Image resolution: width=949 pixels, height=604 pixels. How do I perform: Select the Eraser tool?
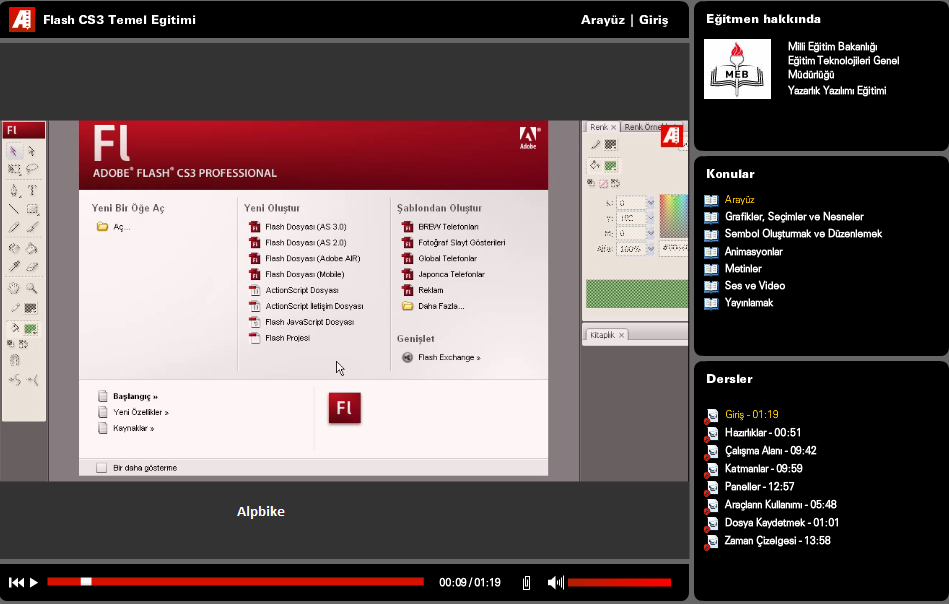point(32,266)
